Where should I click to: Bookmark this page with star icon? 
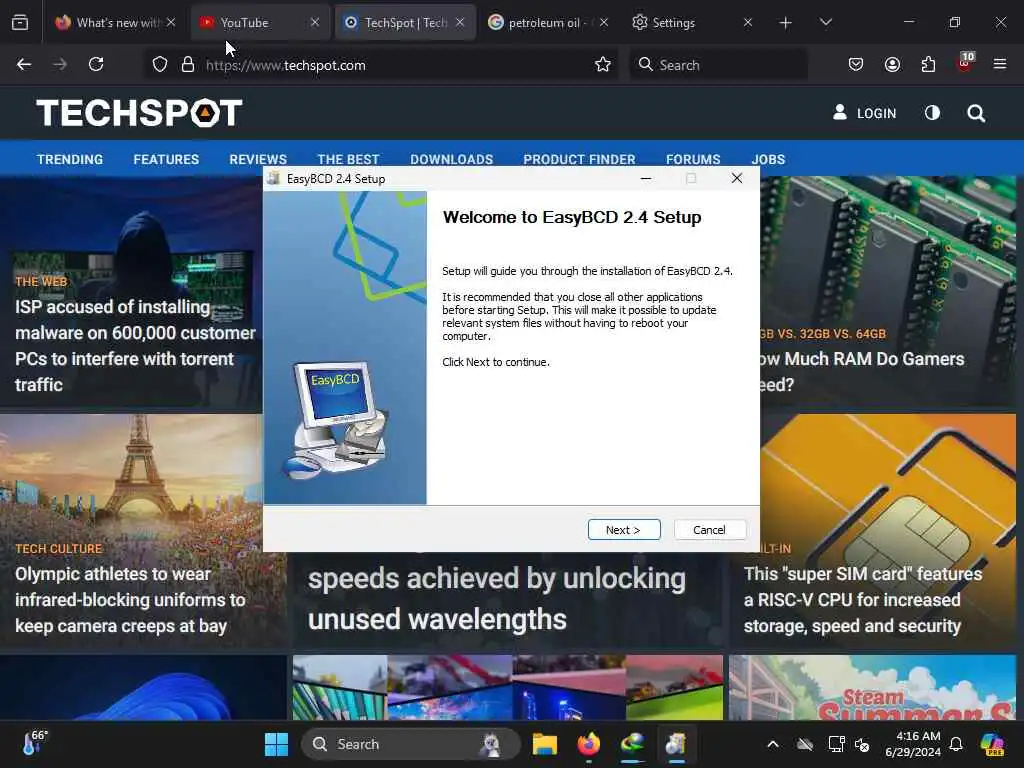coord(603,65)
